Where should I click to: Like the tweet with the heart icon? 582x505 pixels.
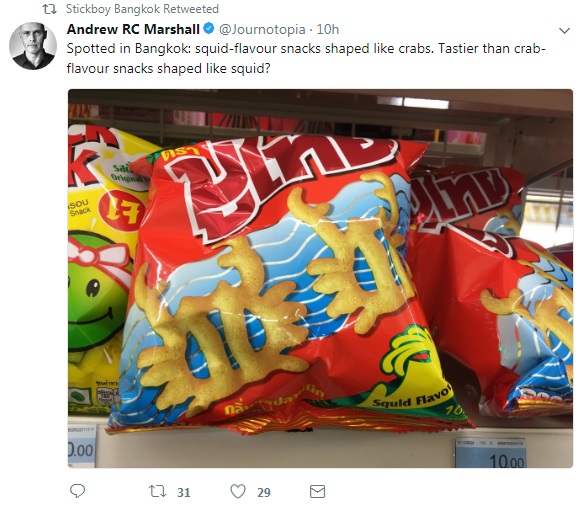(x=238, y=492)
